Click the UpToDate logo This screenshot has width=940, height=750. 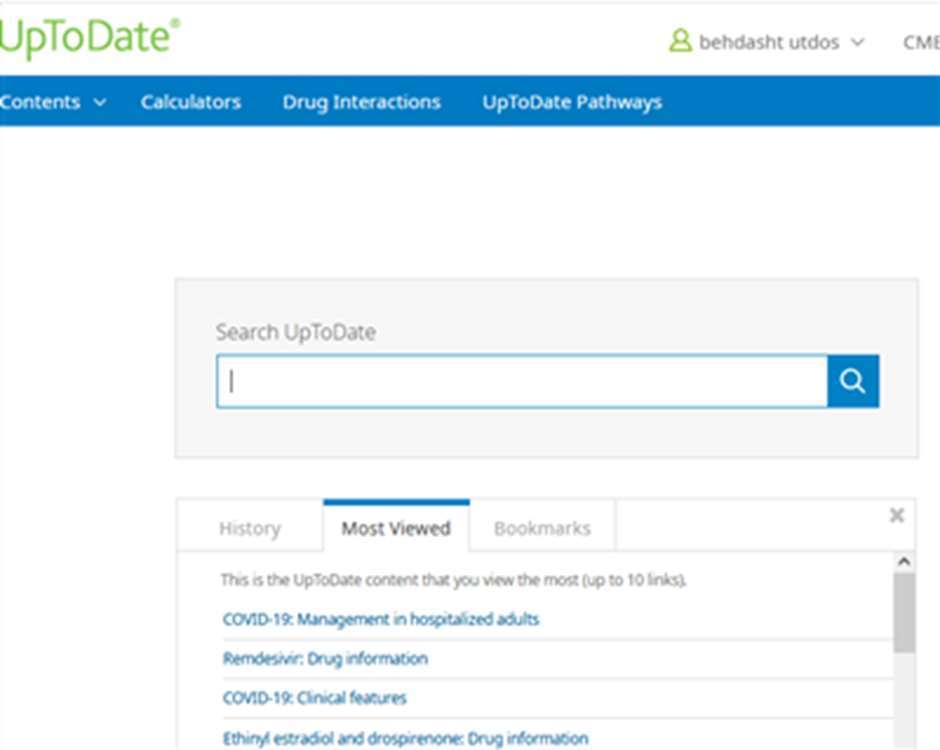tap(90, 38)
